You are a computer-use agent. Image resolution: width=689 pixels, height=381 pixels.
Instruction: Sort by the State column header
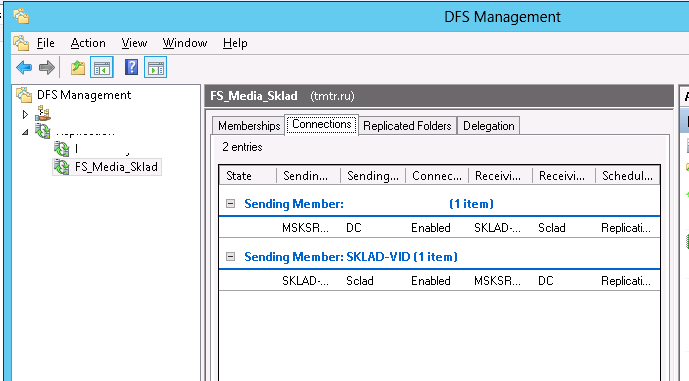pos(248,176)
